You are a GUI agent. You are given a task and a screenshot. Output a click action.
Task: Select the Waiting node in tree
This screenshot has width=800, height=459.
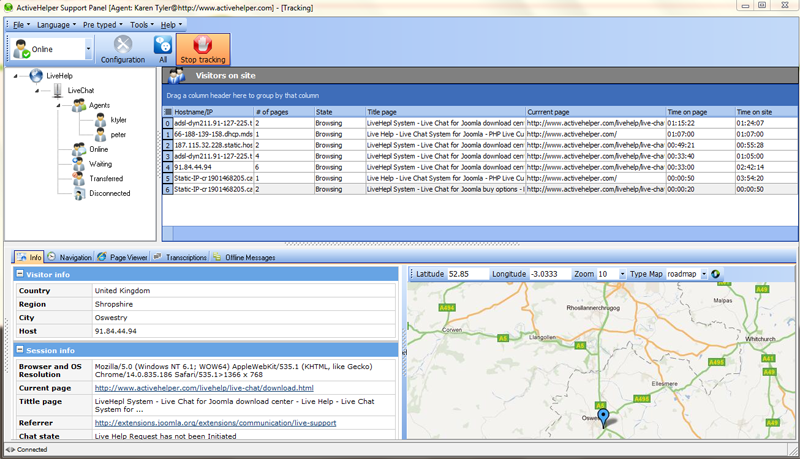[x=100, y=164]
